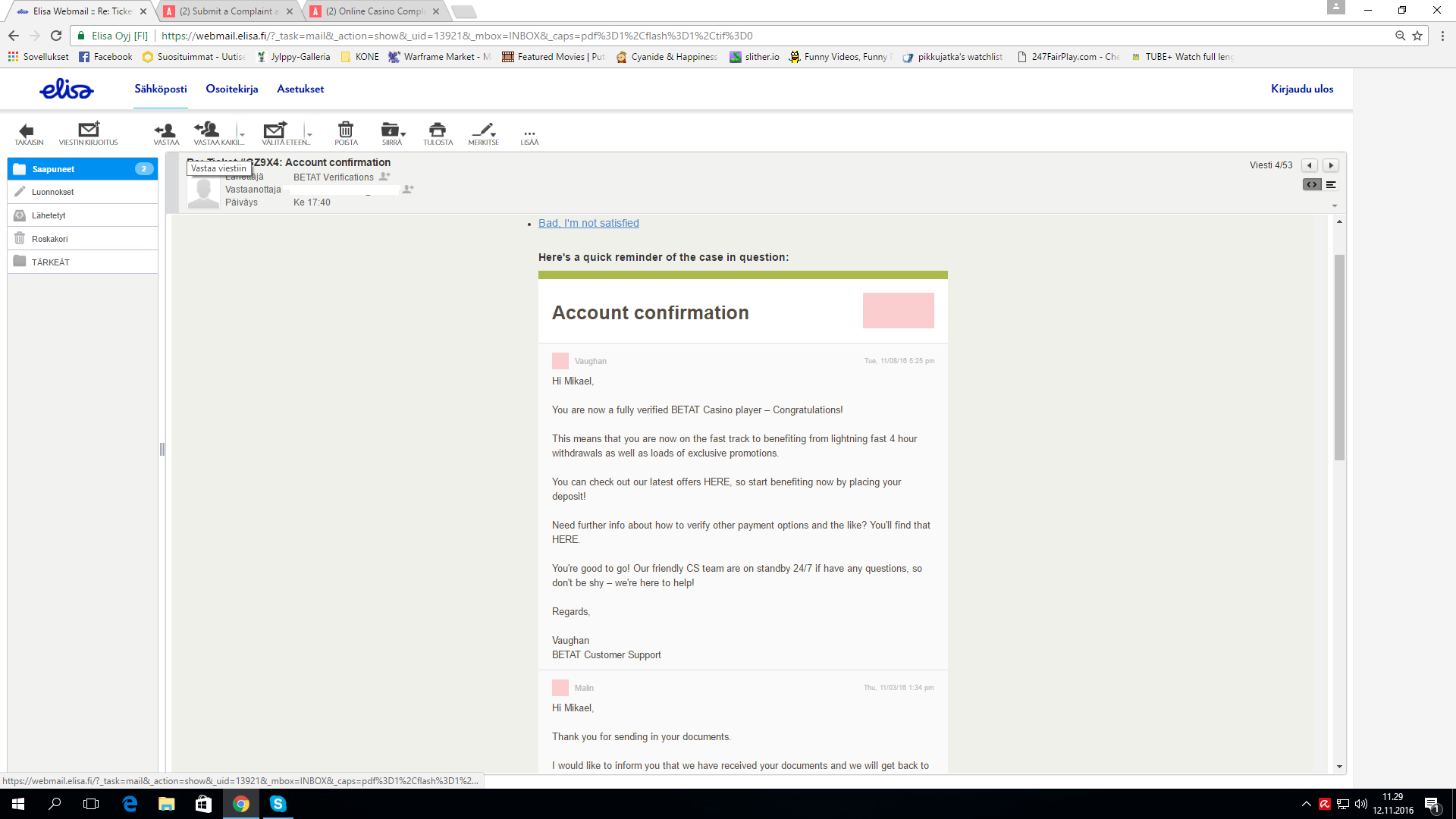Add the recipient to the address book

coord(408,189)
